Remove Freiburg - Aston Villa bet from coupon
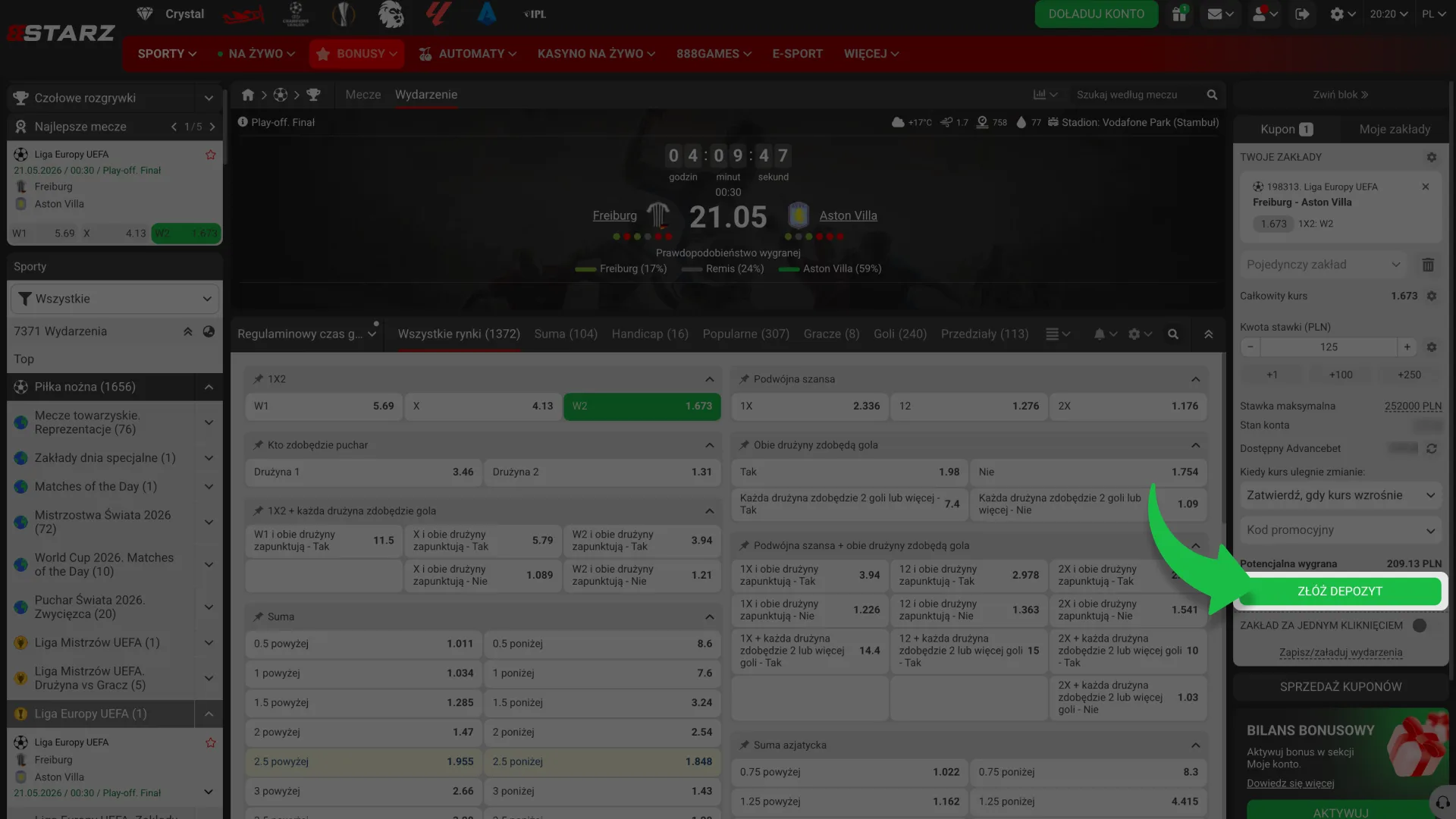The height and width of the screenshot is (819, 1456). click(x=1426, y=187)
